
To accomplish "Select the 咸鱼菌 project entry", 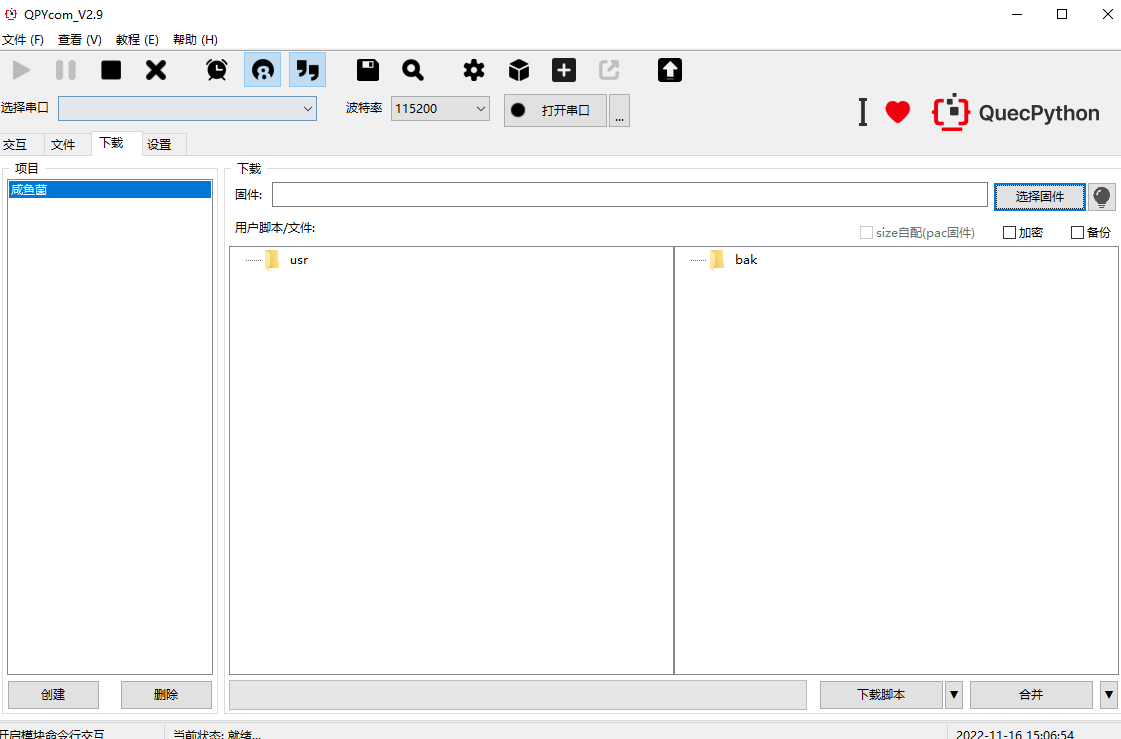I will (109, 189).
